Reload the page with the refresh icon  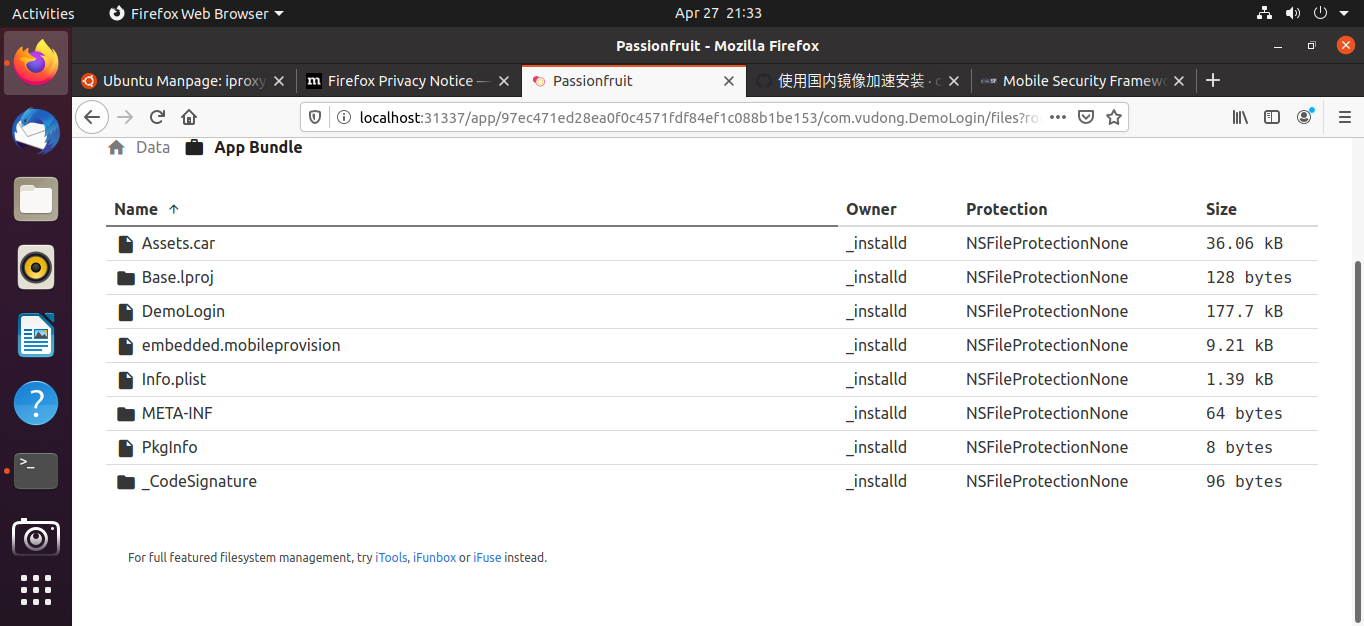pyautogui.click(x=157, y=117)
